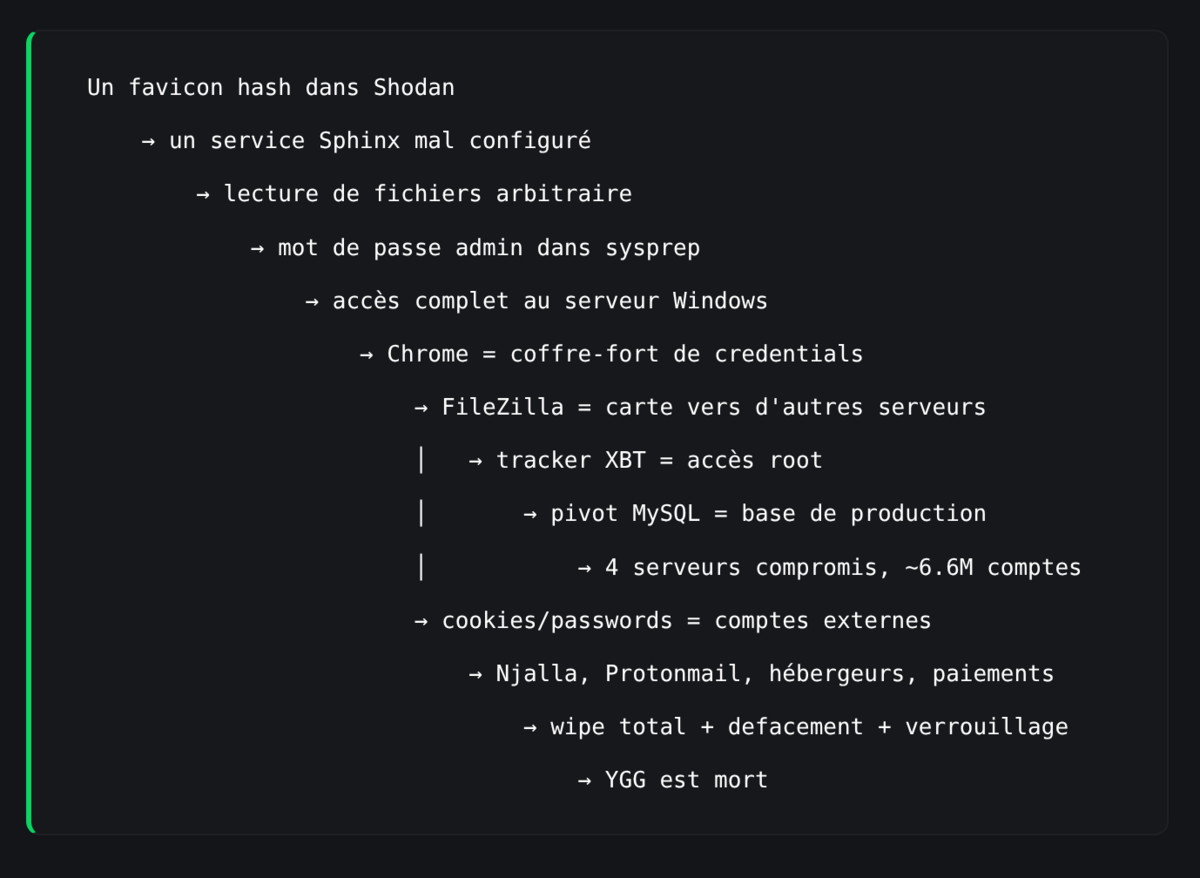Select the line 'lecture de fichiers arbitraire'
The height and width of the screenshot is (878, 1200).
click(427, 194)
